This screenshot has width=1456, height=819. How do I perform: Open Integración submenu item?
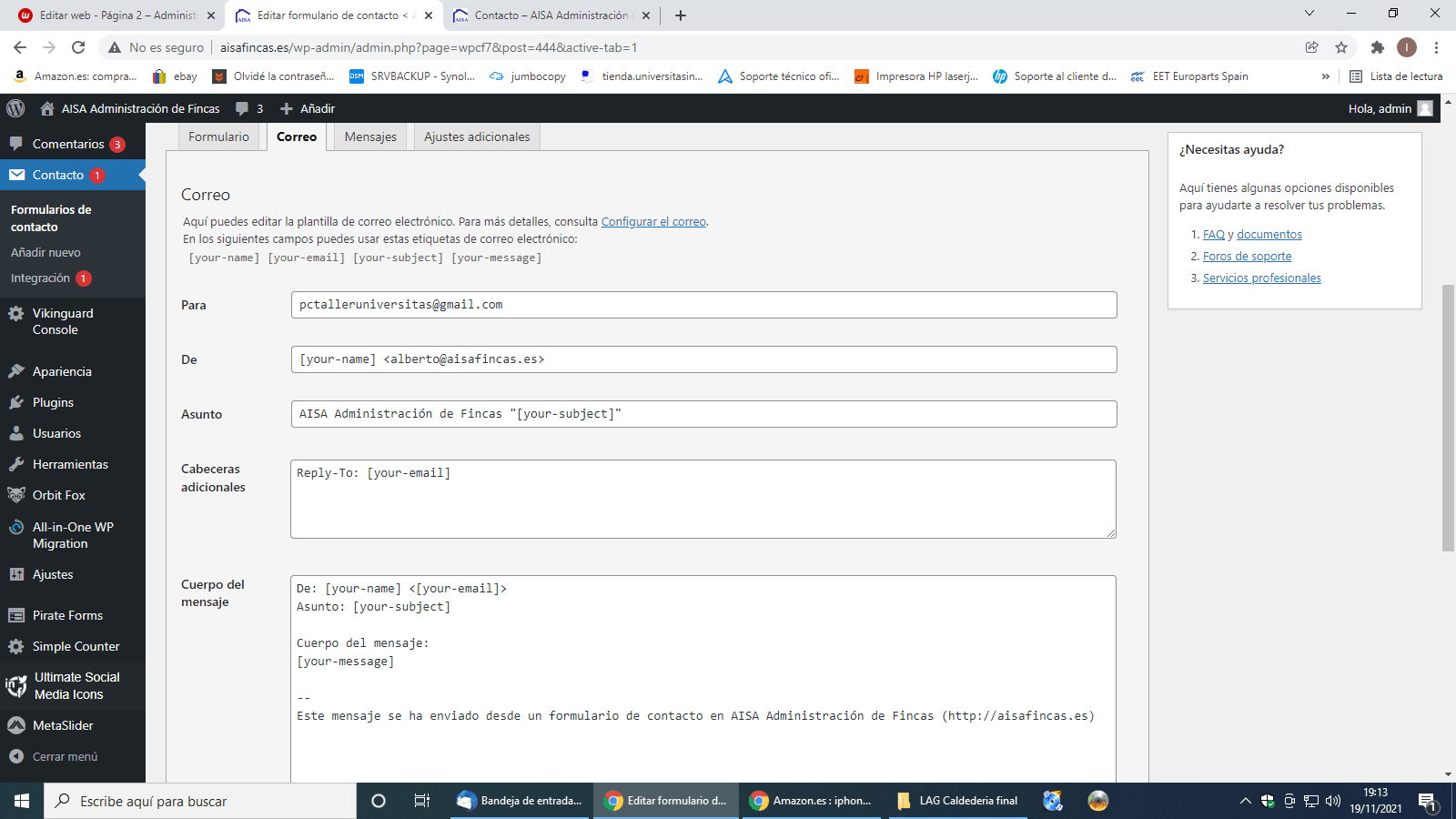click(x=51, y=278)
